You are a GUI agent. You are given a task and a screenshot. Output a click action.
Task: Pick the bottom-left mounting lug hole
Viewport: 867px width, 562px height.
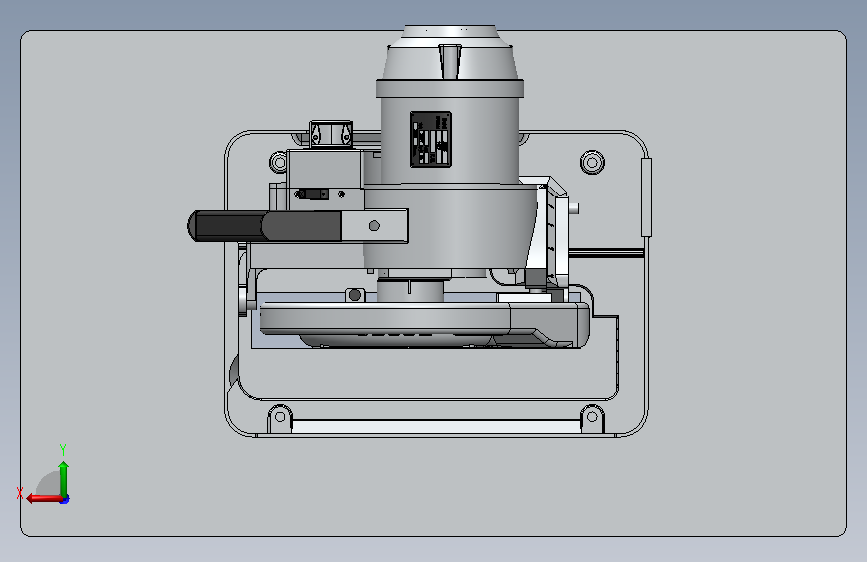point(280,417)
